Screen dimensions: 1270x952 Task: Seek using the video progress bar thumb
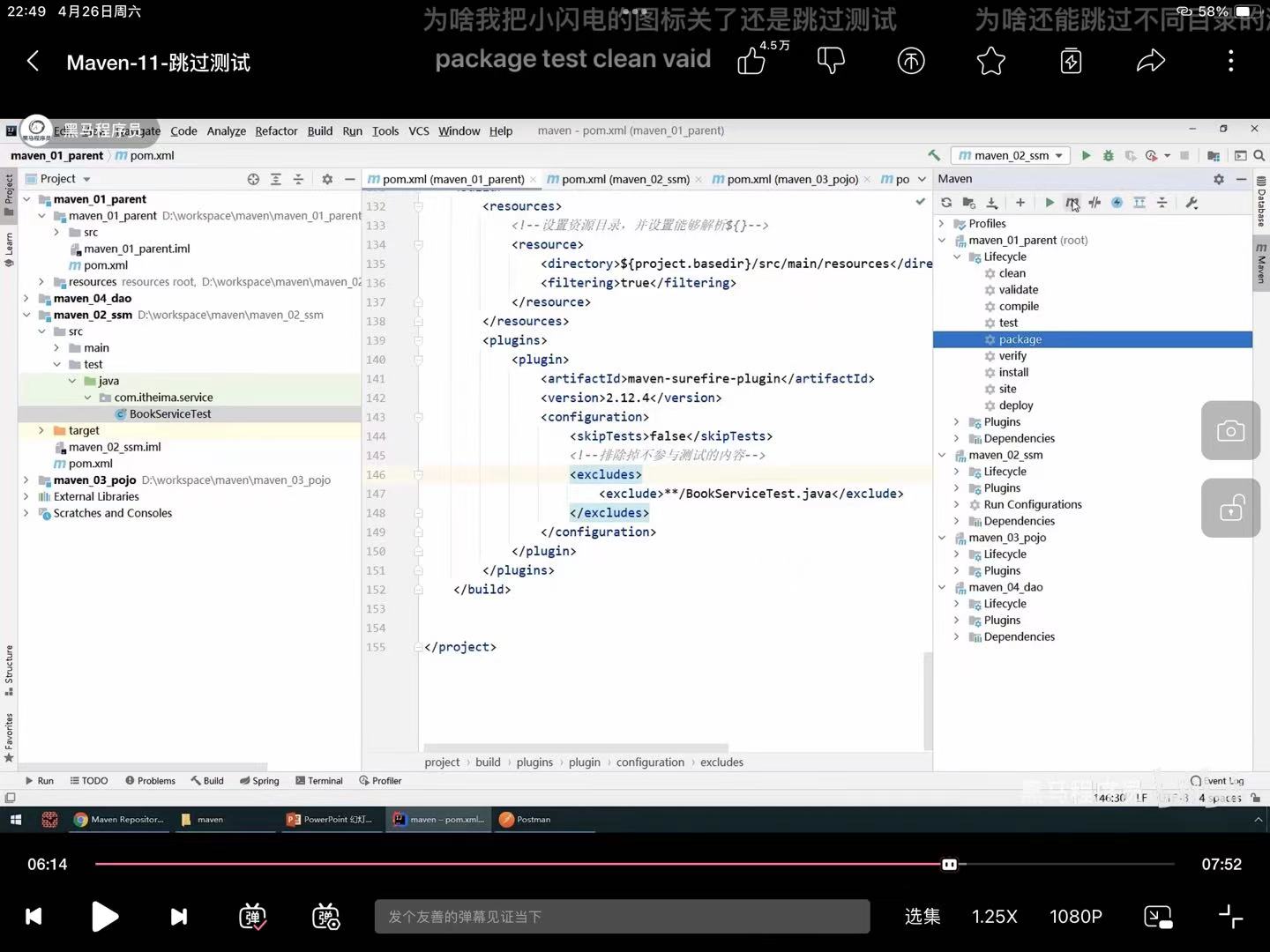pos(949,865)
